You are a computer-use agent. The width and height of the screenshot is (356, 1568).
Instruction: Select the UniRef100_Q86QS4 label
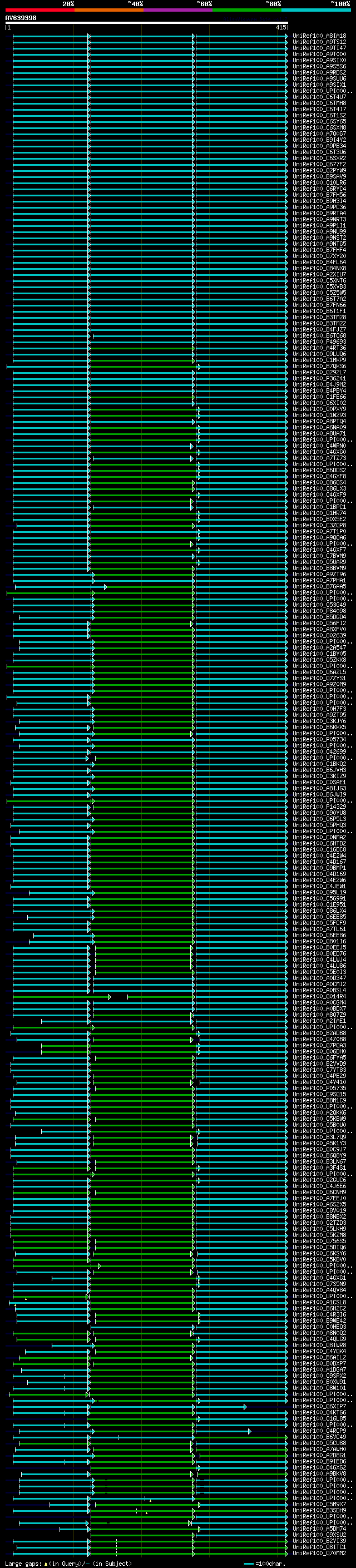coord(319,482)
